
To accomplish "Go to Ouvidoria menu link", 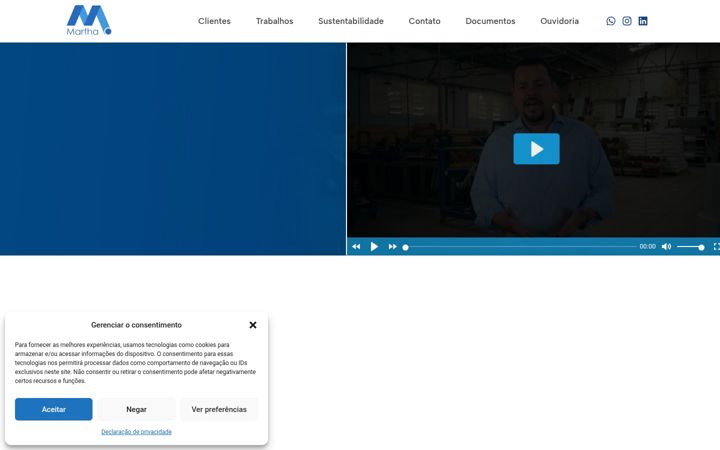I will click(x=559, y=21).
